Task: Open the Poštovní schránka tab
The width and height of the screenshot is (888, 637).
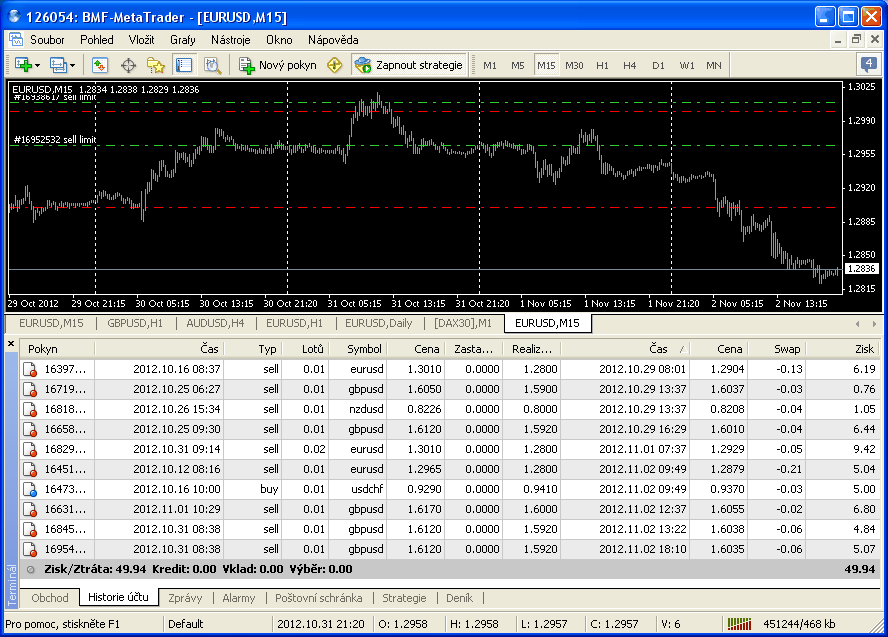Action: point(318,598)
